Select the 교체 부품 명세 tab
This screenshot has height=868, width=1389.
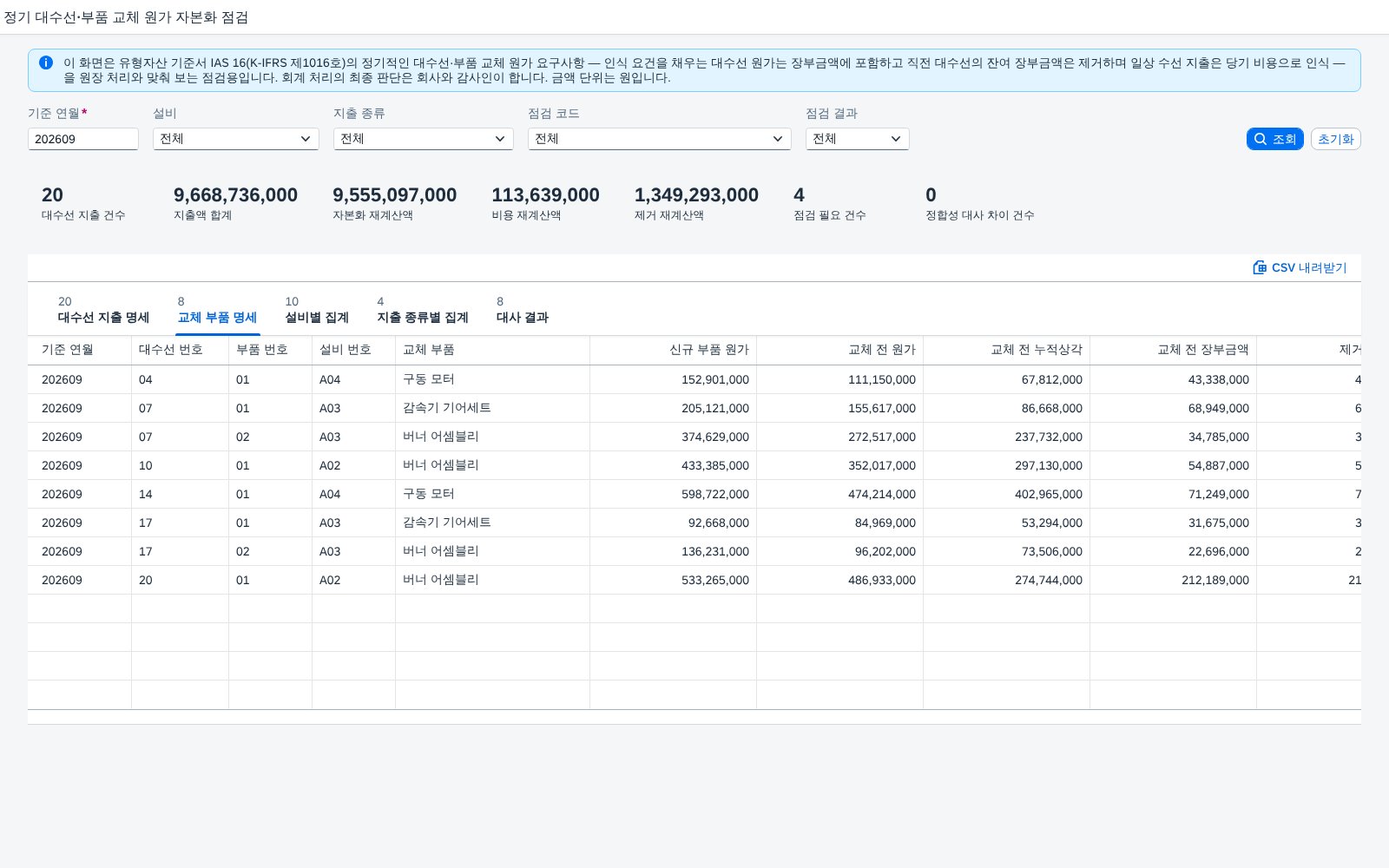coord(217,310)
